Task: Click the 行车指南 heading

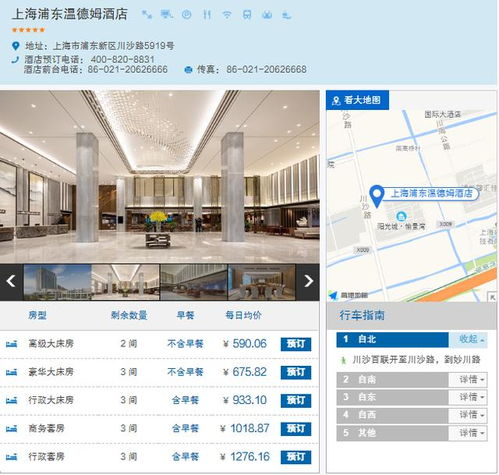Action: (362, 315)
